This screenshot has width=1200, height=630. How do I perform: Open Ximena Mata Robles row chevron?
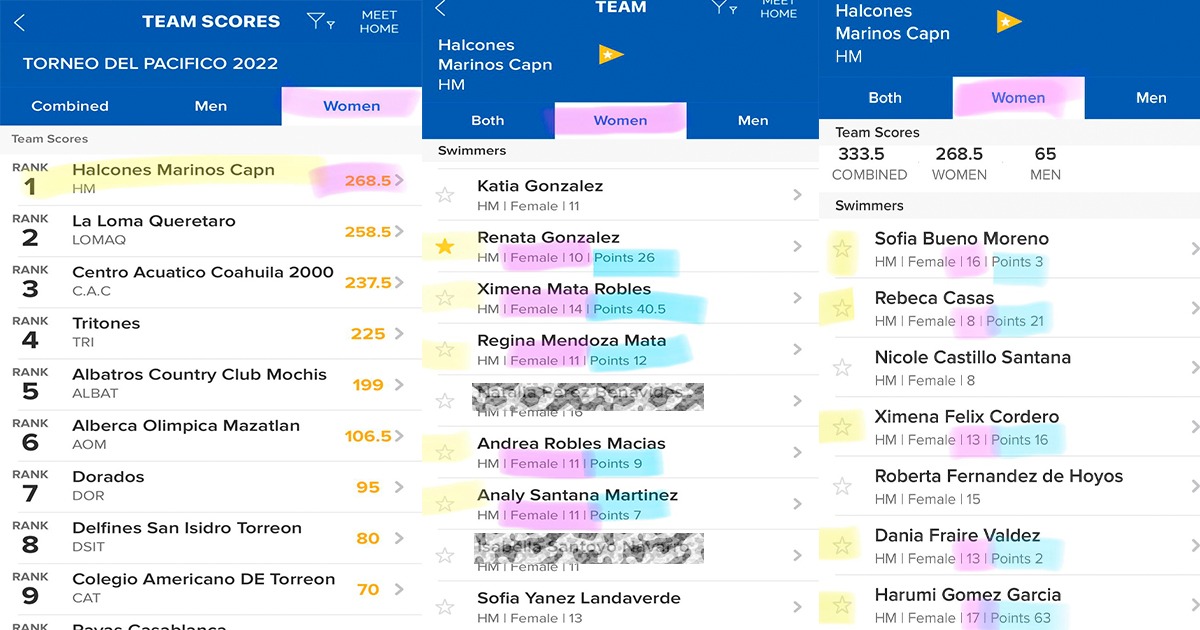[797, 298]
